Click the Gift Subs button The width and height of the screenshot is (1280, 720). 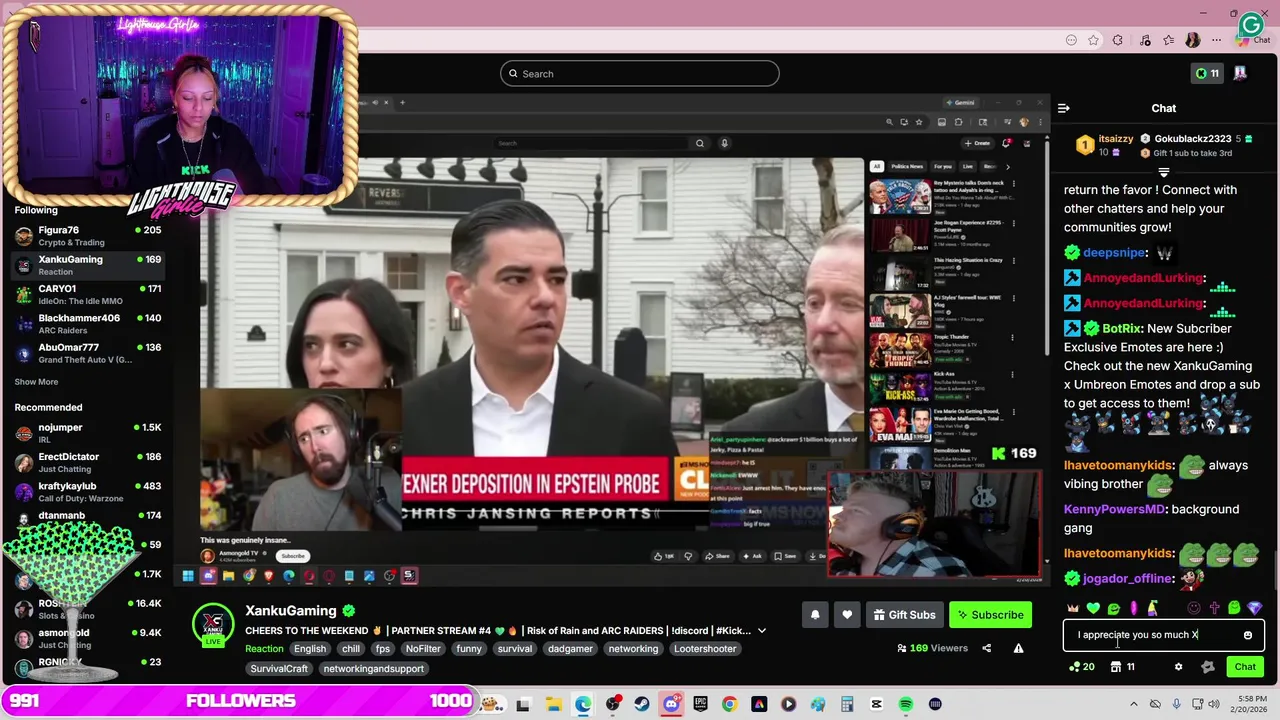tap(904, 615)
